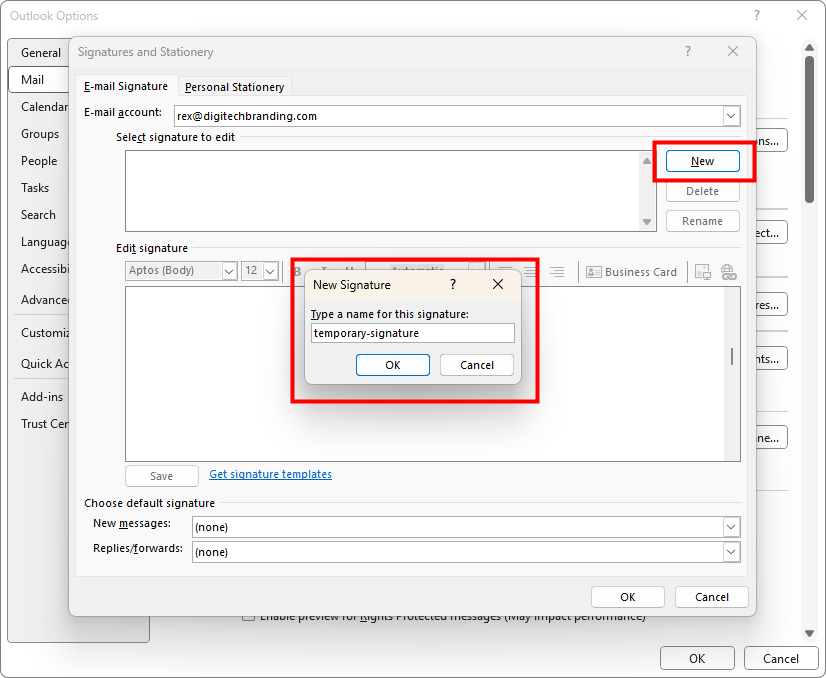Click the insert hyperlink icon in signature toolbar

(x=728, y=272)
